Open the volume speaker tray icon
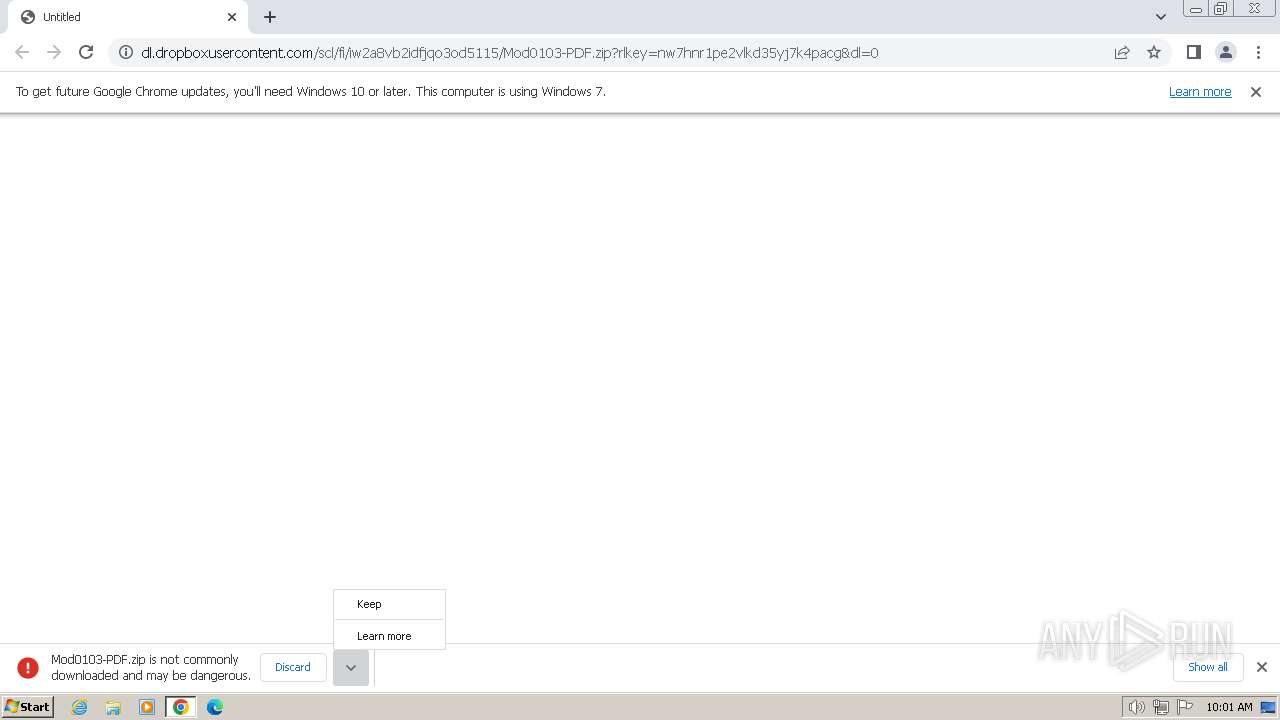Screen dimensions: 1280x720 (1136, 707)
